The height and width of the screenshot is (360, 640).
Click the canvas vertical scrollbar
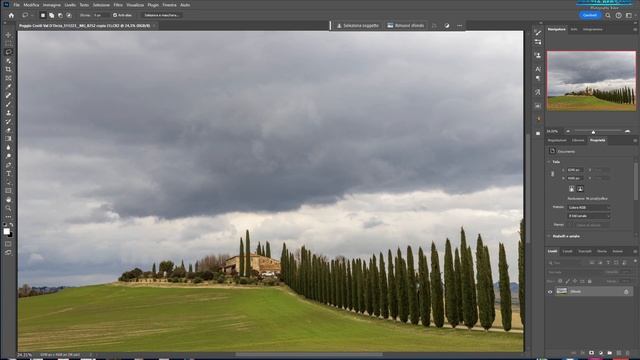[527, 189]
